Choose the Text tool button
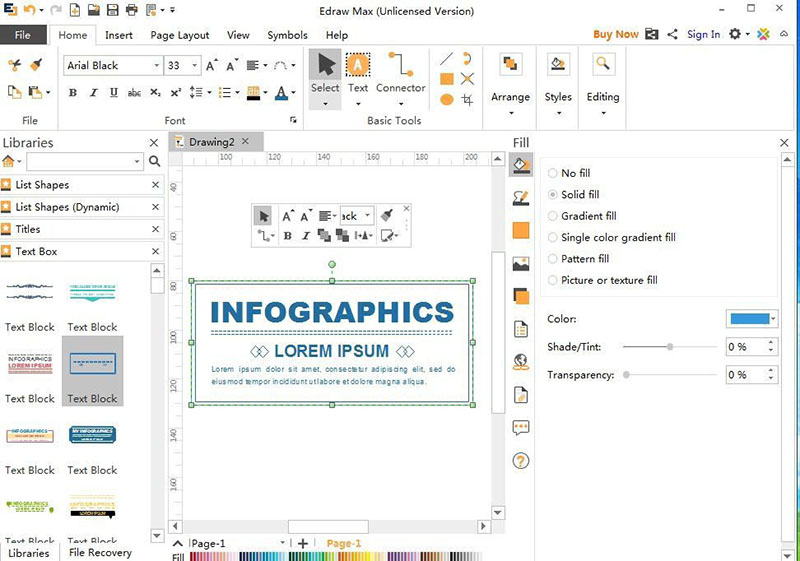Viewport: 800px width, 561px height. tap(358, 79)
